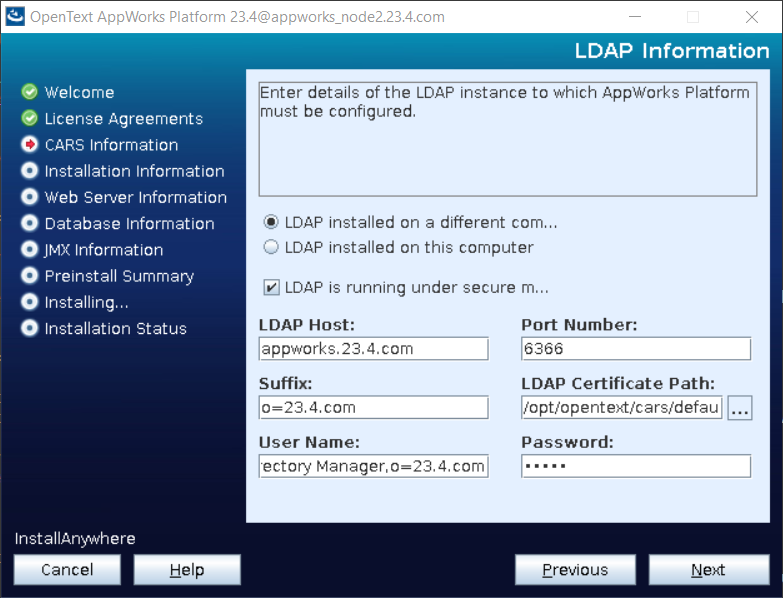The width and height of the screenshot is (783, 598).
Task: Click the checkmark icon next to License Agreements
Action: [x=29, y=118]
